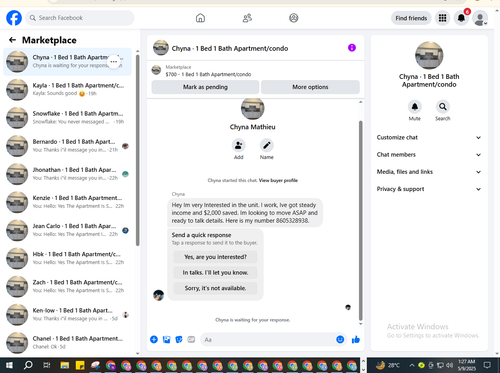Open the Friends icon in top navigation
500x373 pixels.
[x=247, y=18]
